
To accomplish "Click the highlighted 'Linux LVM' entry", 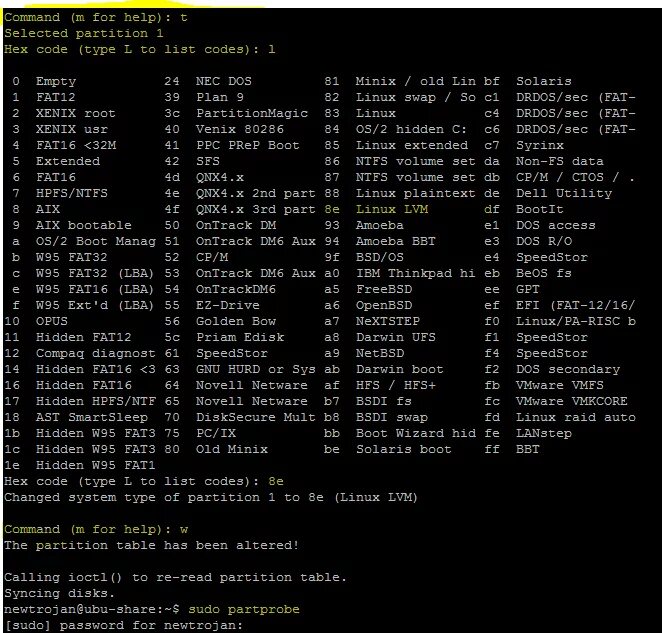I will click(392, 209).
